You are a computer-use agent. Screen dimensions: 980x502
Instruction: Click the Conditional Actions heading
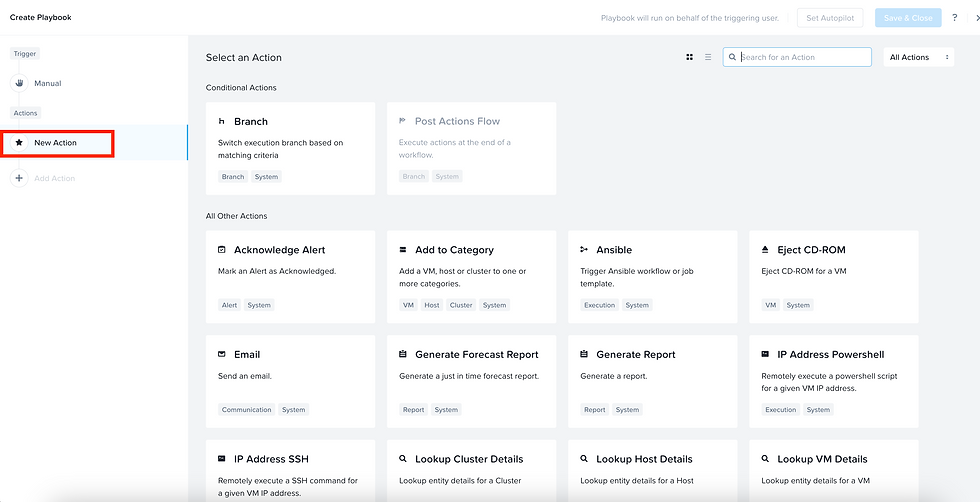241,88
